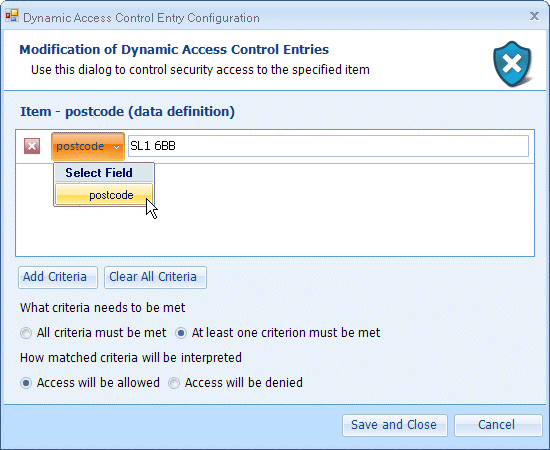Click the Select Field menu header
The image size is (550, 450).
pos(99,173)
